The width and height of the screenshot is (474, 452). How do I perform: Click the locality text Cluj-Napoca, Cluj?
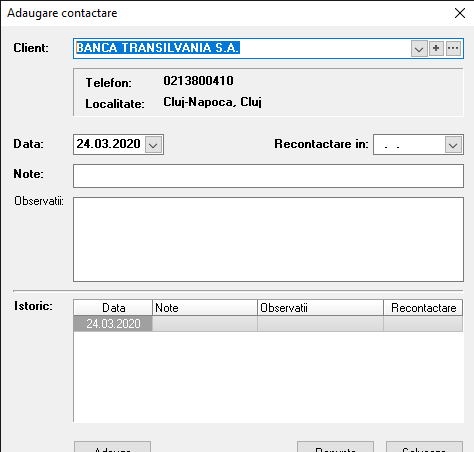[212, 102]
